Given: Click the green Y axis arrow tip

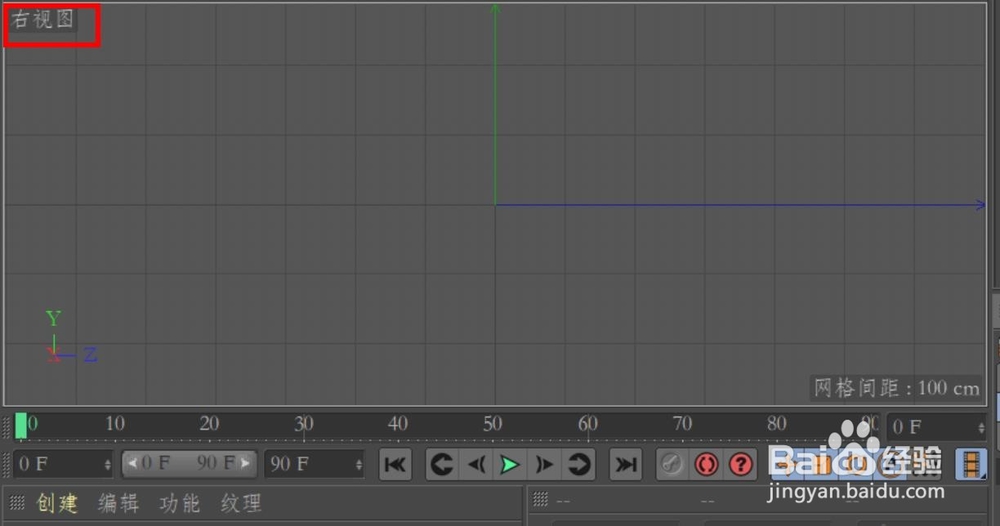Looking at the screenshot, I should (x=495, y=9).
